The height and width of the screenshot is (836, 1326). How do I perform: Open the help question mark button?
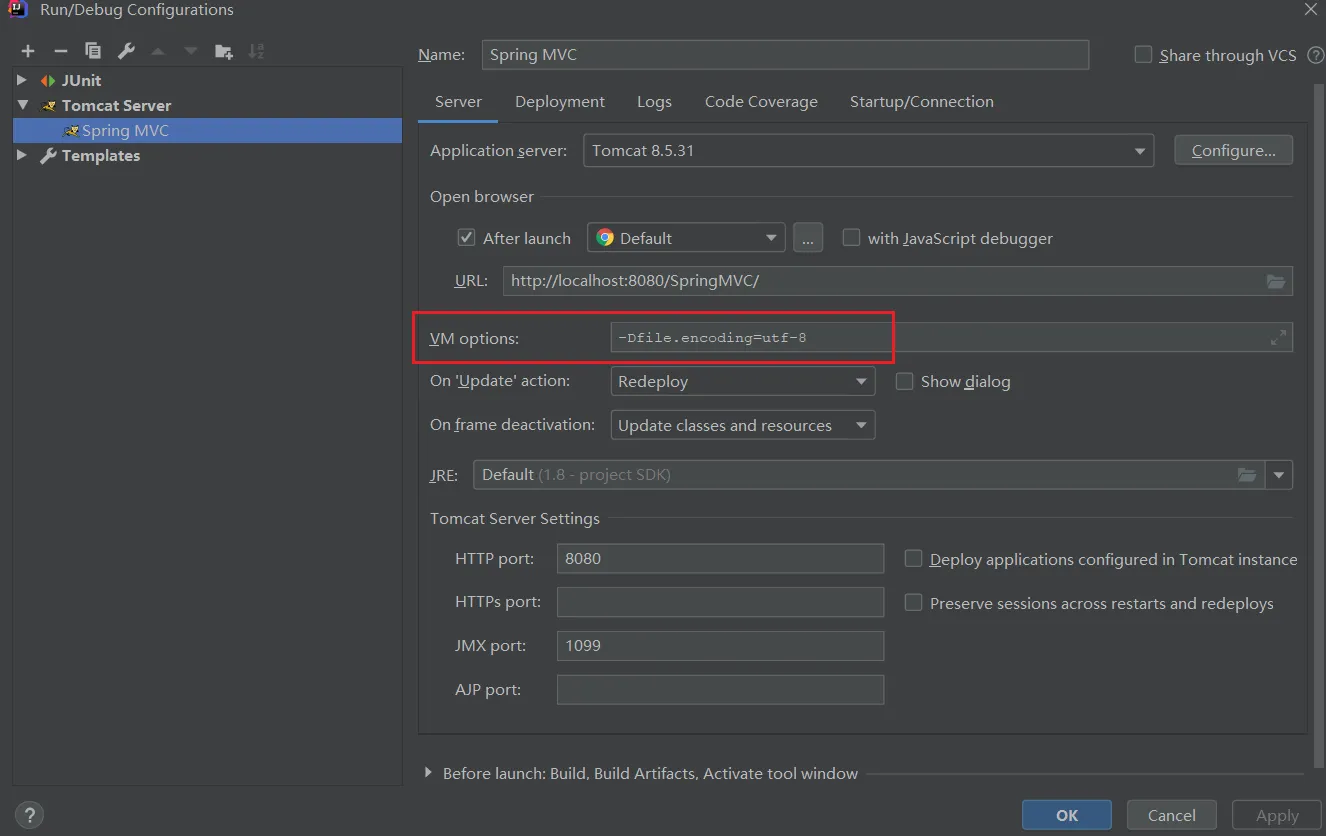[30, 814]
